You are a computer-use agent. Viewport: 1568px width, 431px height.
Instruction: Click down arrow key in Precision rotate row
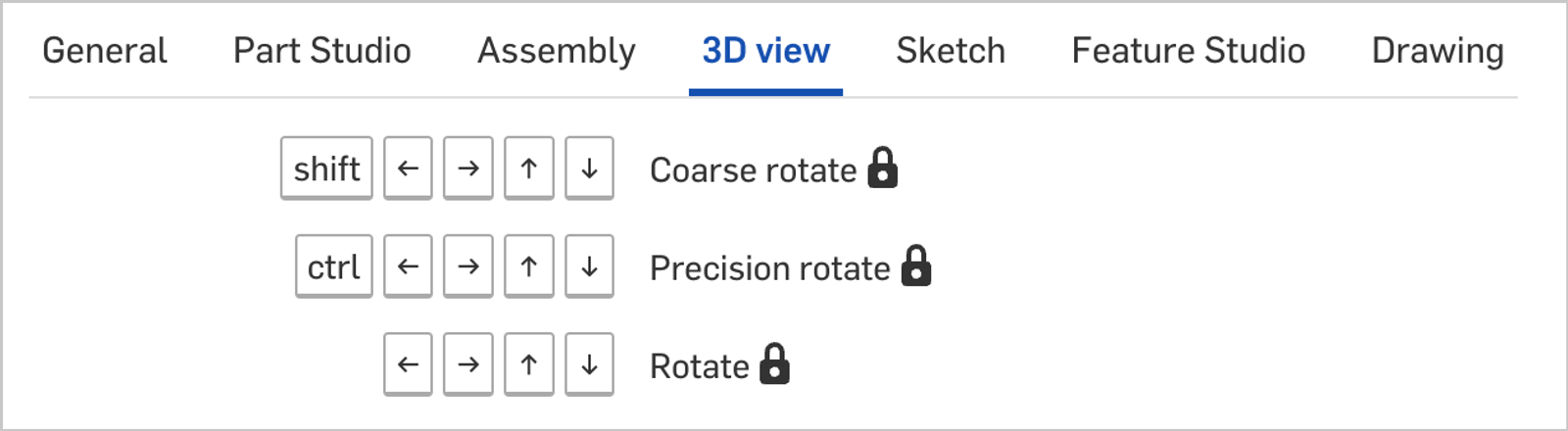[589, 266]
